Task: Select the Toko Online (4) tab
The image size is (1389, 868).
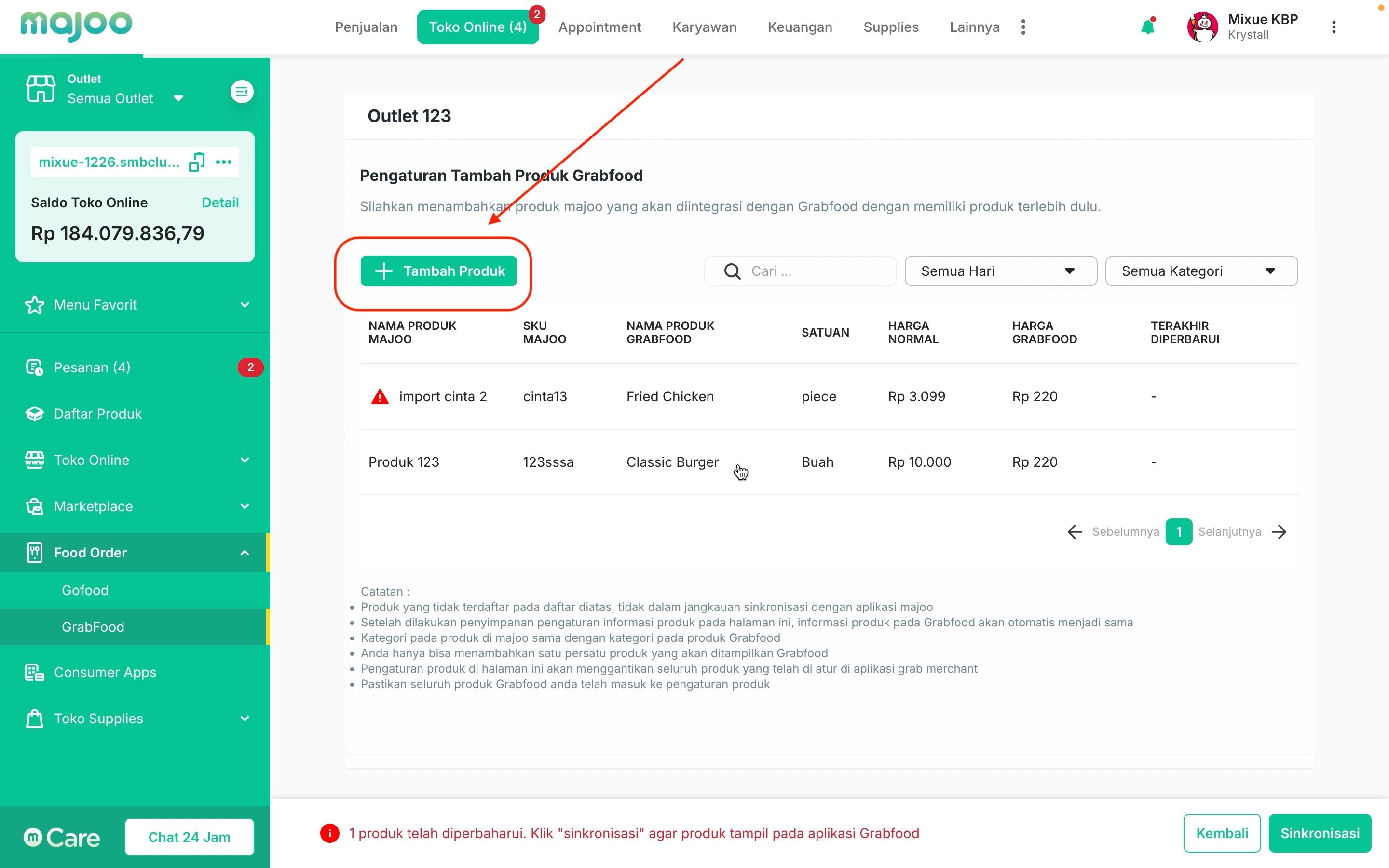Action: click(477, 27)
